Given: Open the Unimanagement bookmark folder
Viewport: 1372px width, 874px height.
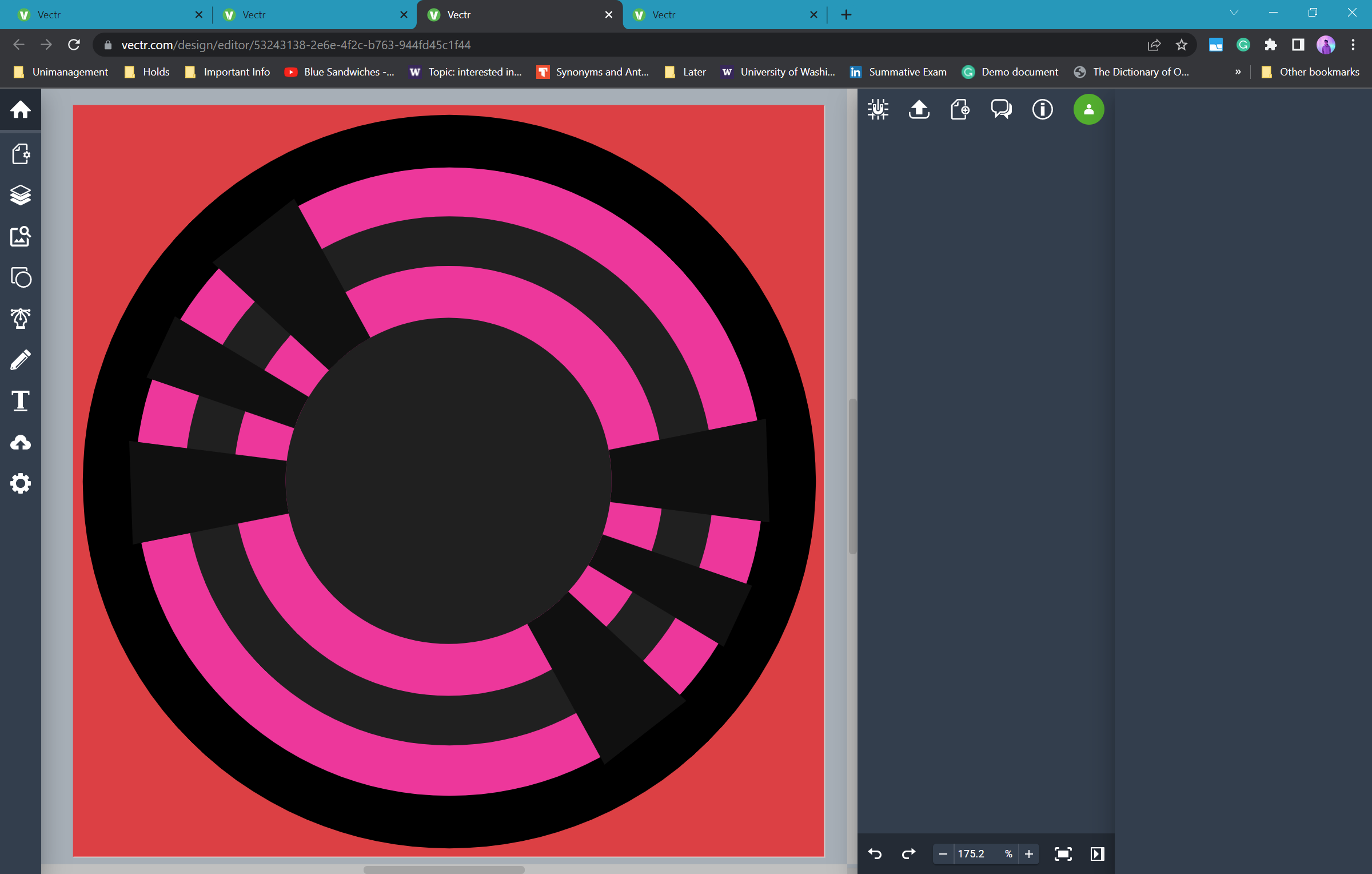Looking at the screenshot, I should pyautogui.click(x=61, y=72).
